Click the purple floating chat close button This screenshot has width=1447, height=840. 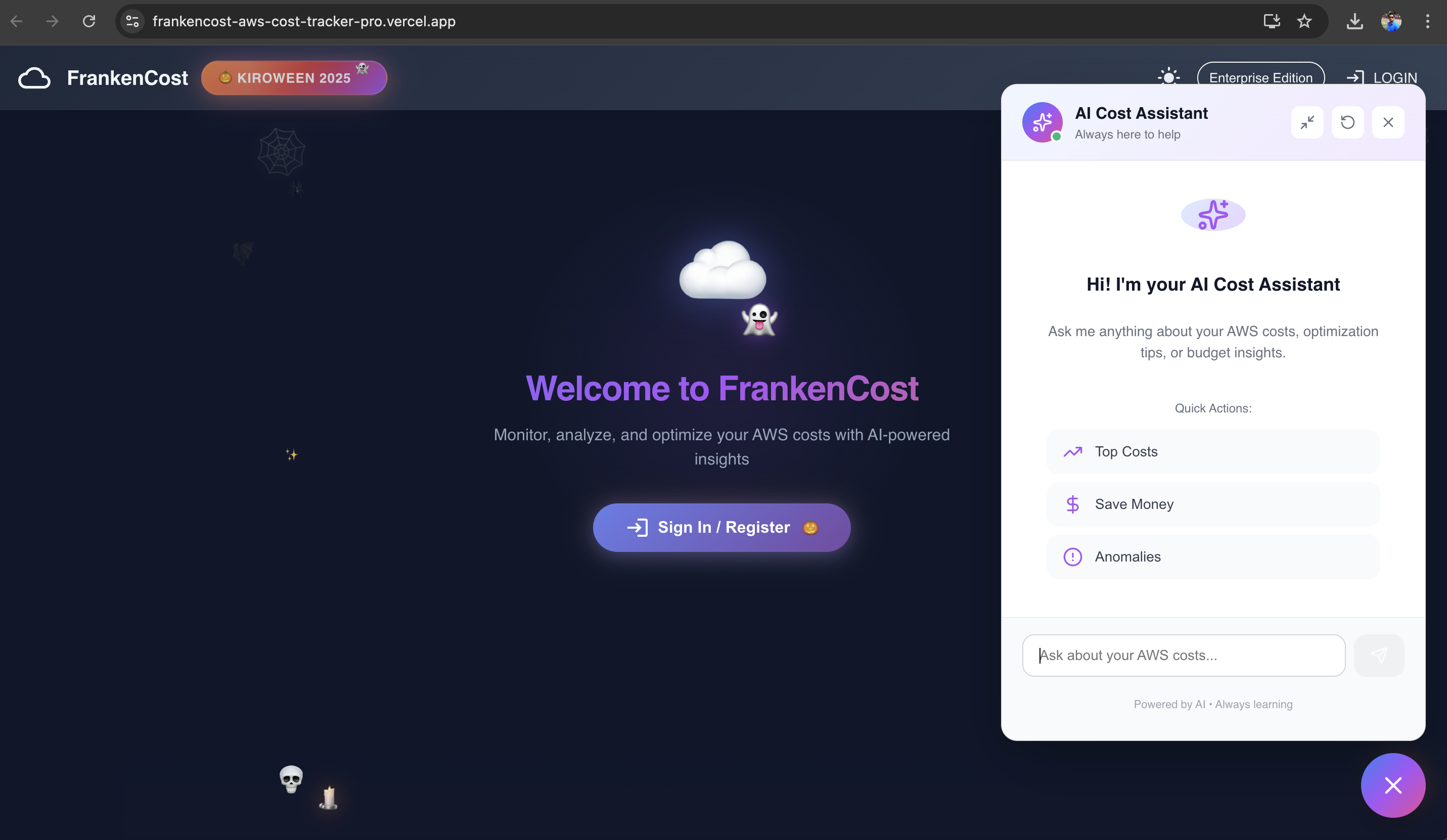[1392, 785]
